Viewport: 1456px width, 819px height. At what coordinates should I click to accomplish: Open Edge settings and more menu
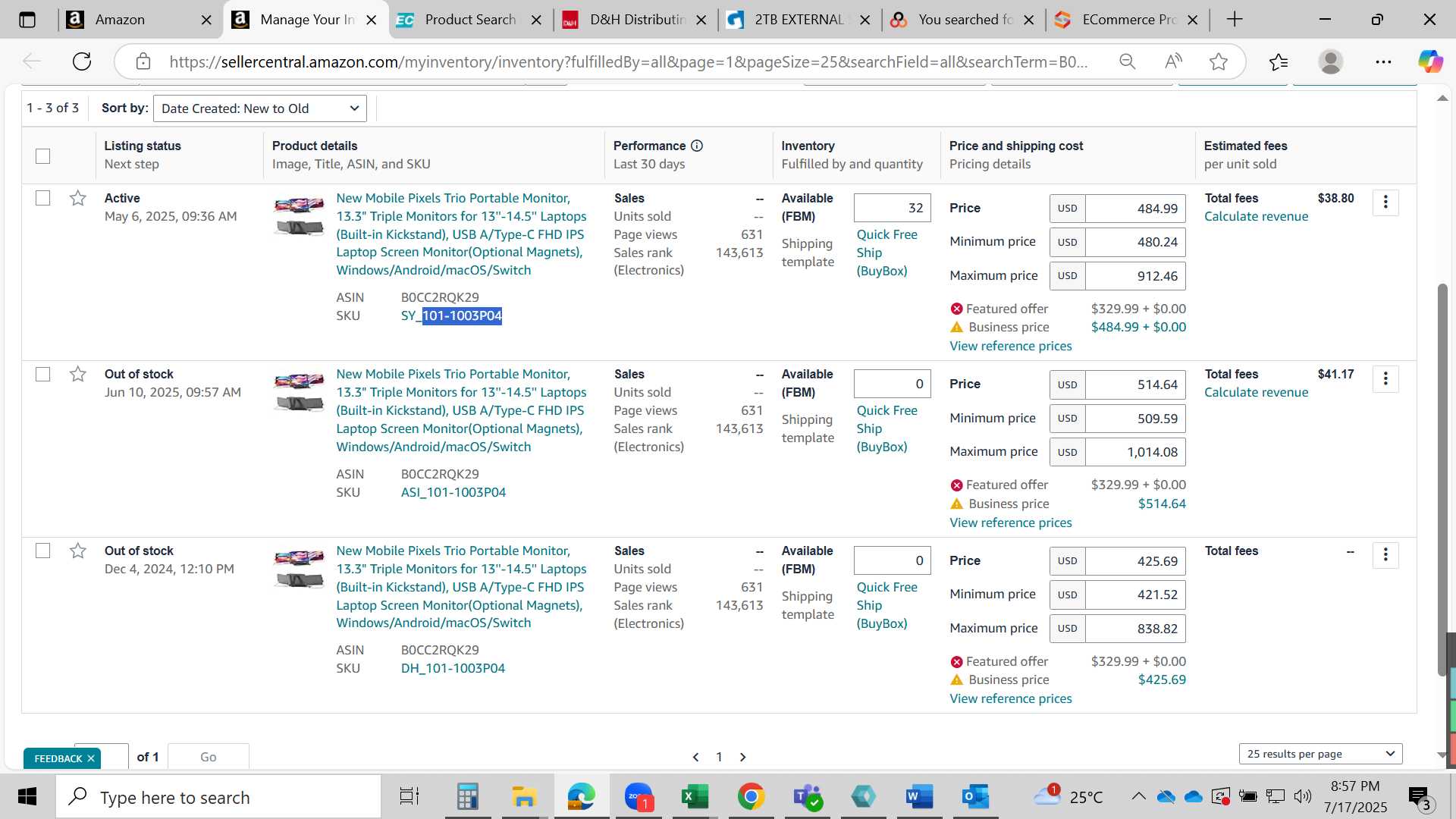(x=1383, y=61)
